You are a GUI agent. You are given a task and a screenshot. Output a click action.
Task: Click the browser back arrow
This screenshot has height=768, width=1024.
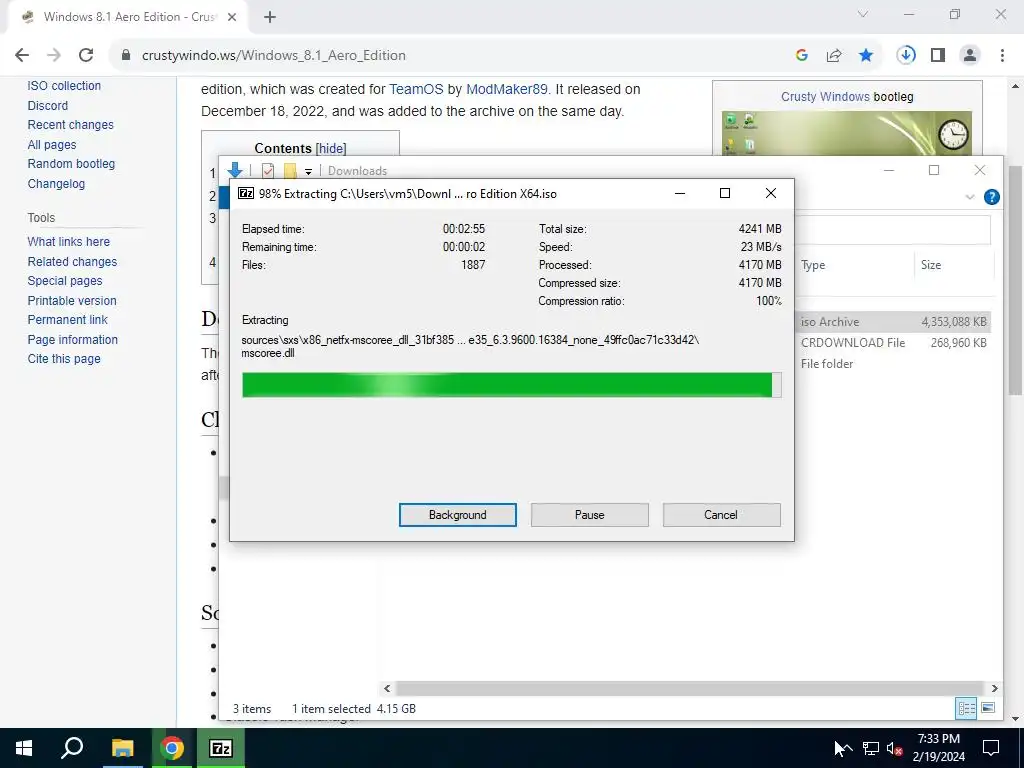[22, 56]
